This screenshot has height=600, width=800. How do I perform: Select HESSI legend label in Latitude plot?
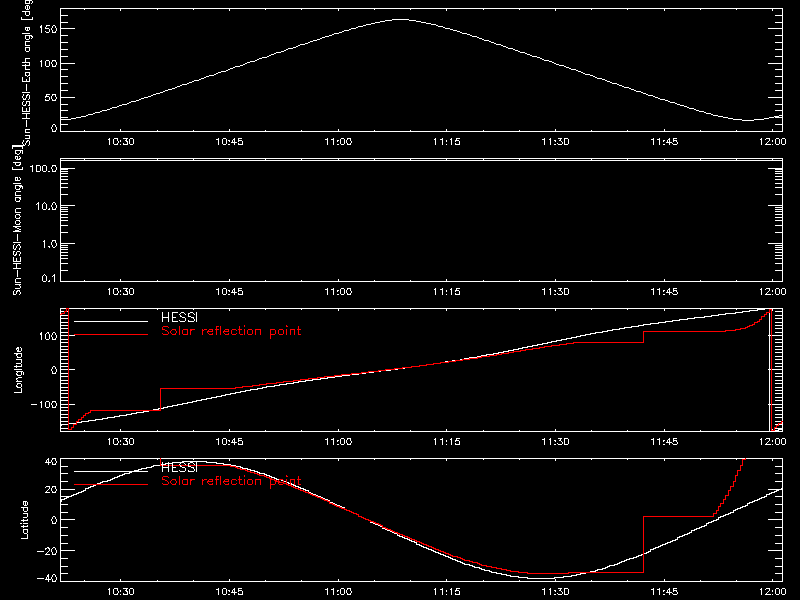(179, 467)
